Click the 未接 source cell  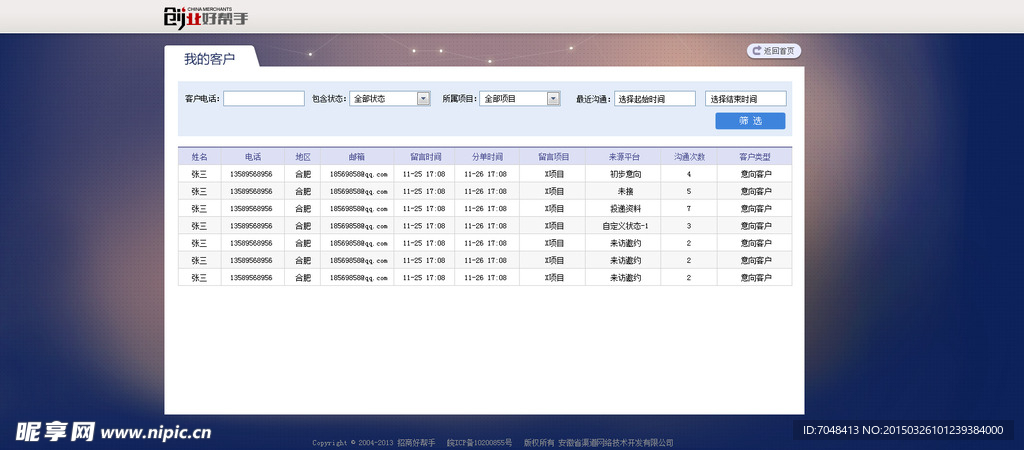(x=624, y=191)
